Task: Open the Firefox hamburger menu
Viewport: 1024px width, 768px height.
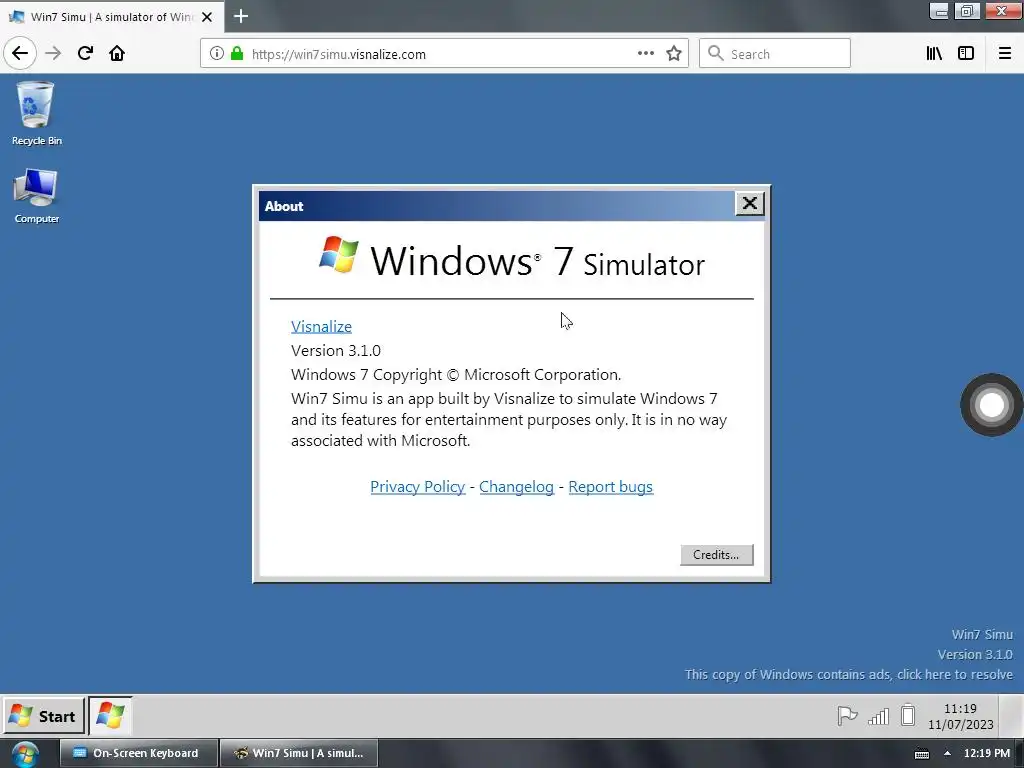Action: [x=1004, y=54]
